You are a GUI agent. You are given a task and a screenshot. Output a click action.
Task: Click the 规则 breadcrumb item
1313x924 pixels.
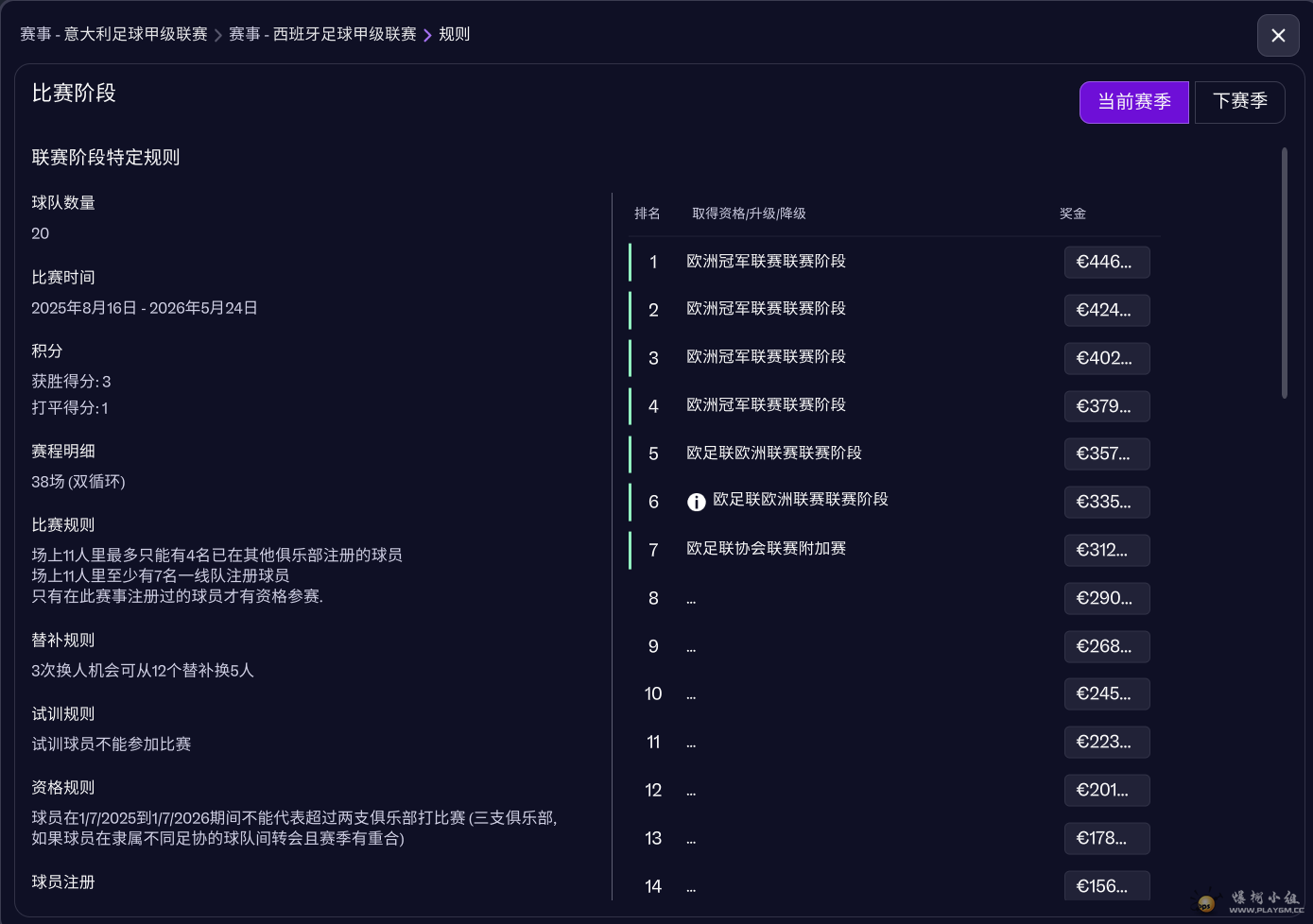point(454,34)
